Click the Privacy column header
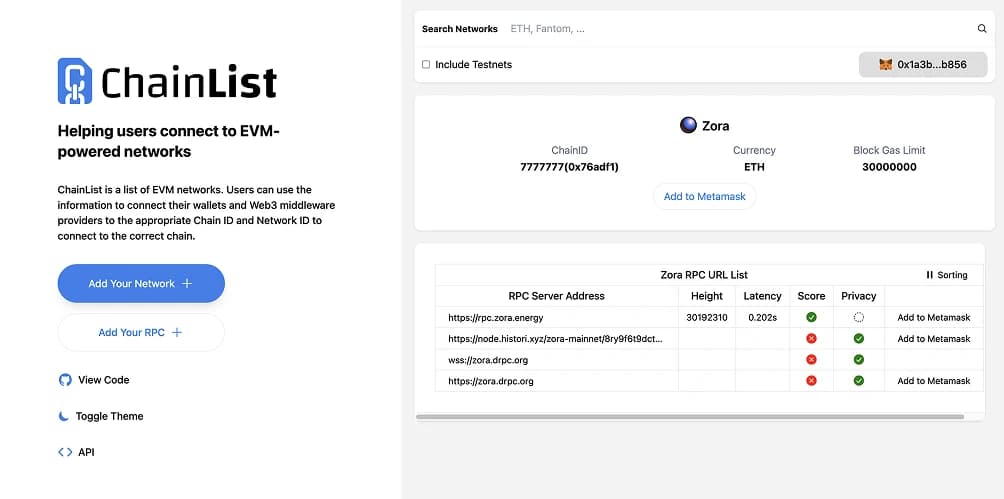 coord(859,296)
